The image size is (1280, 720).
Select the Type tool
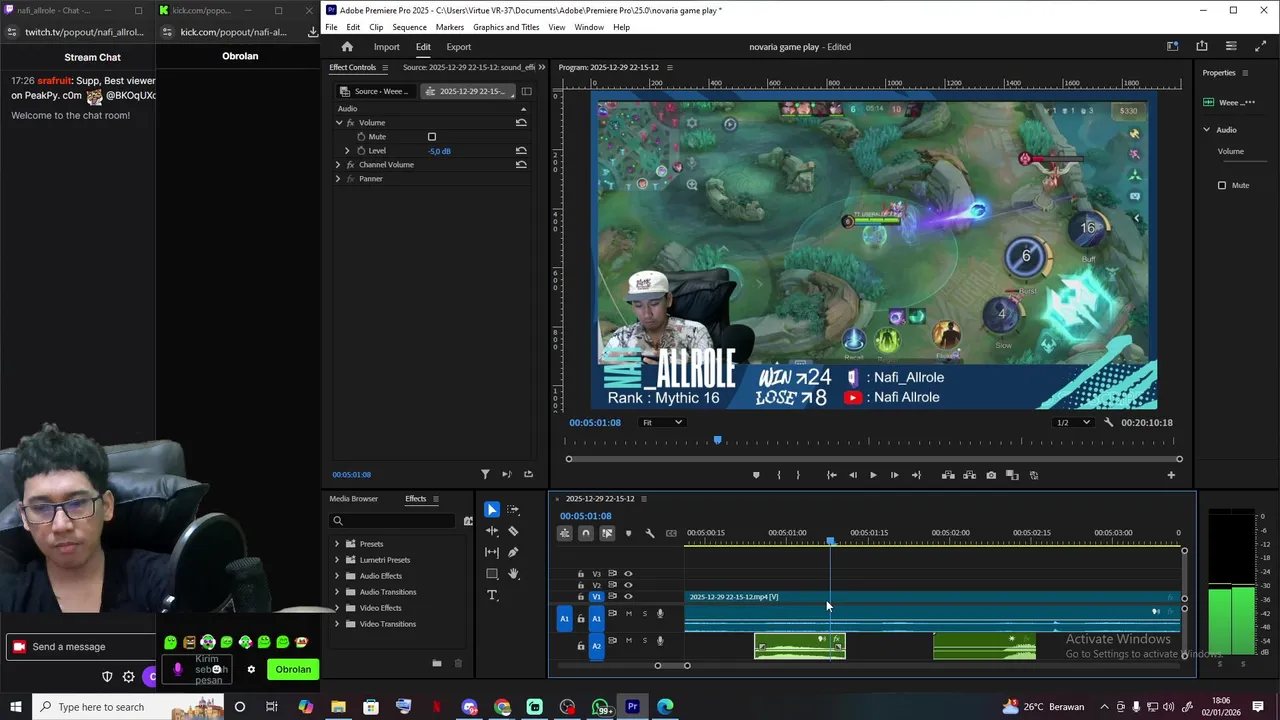[492, 595]
